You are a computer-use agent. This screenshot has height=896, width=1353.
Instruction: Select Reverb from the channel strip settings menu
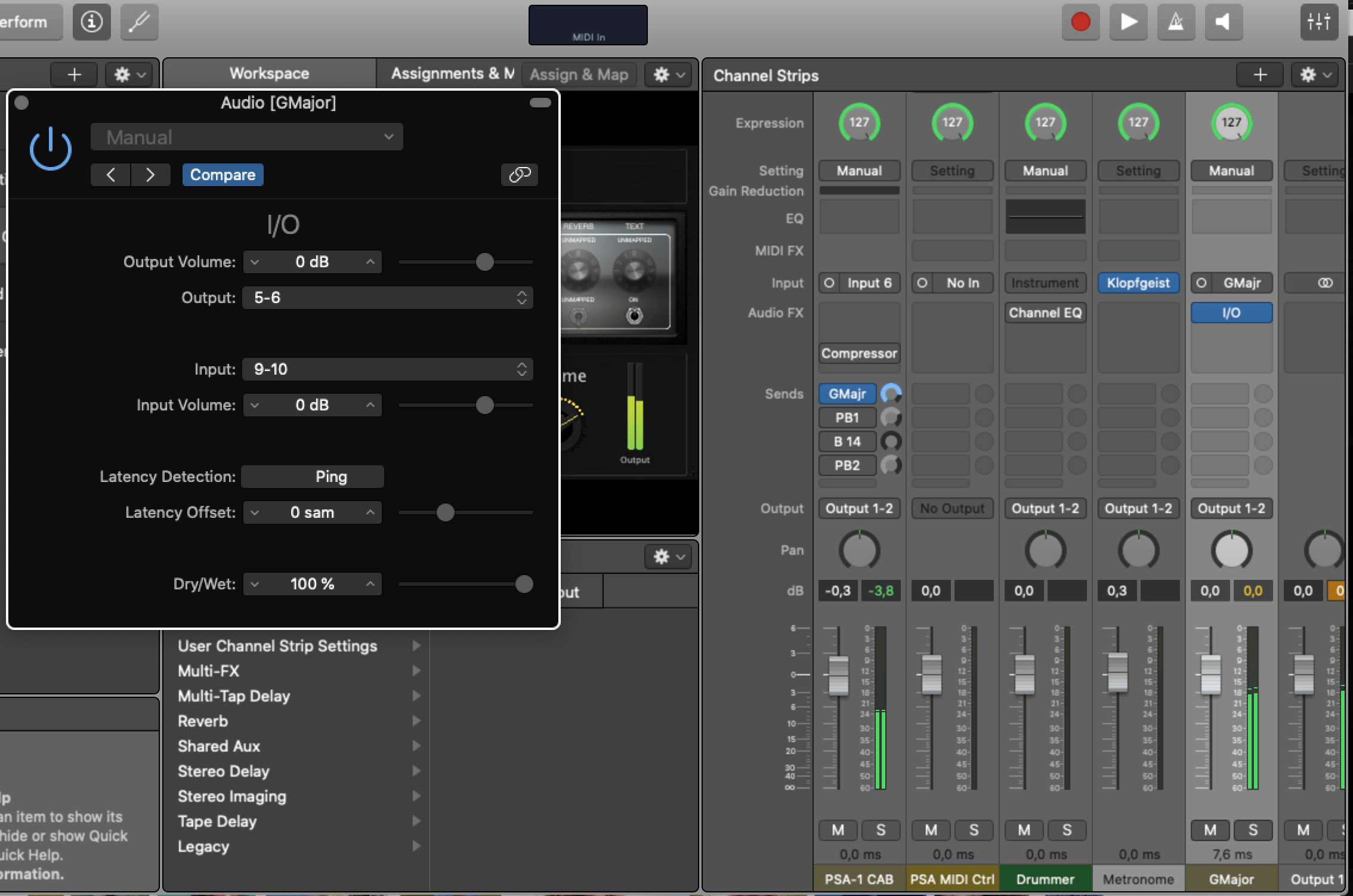(203, 721)
